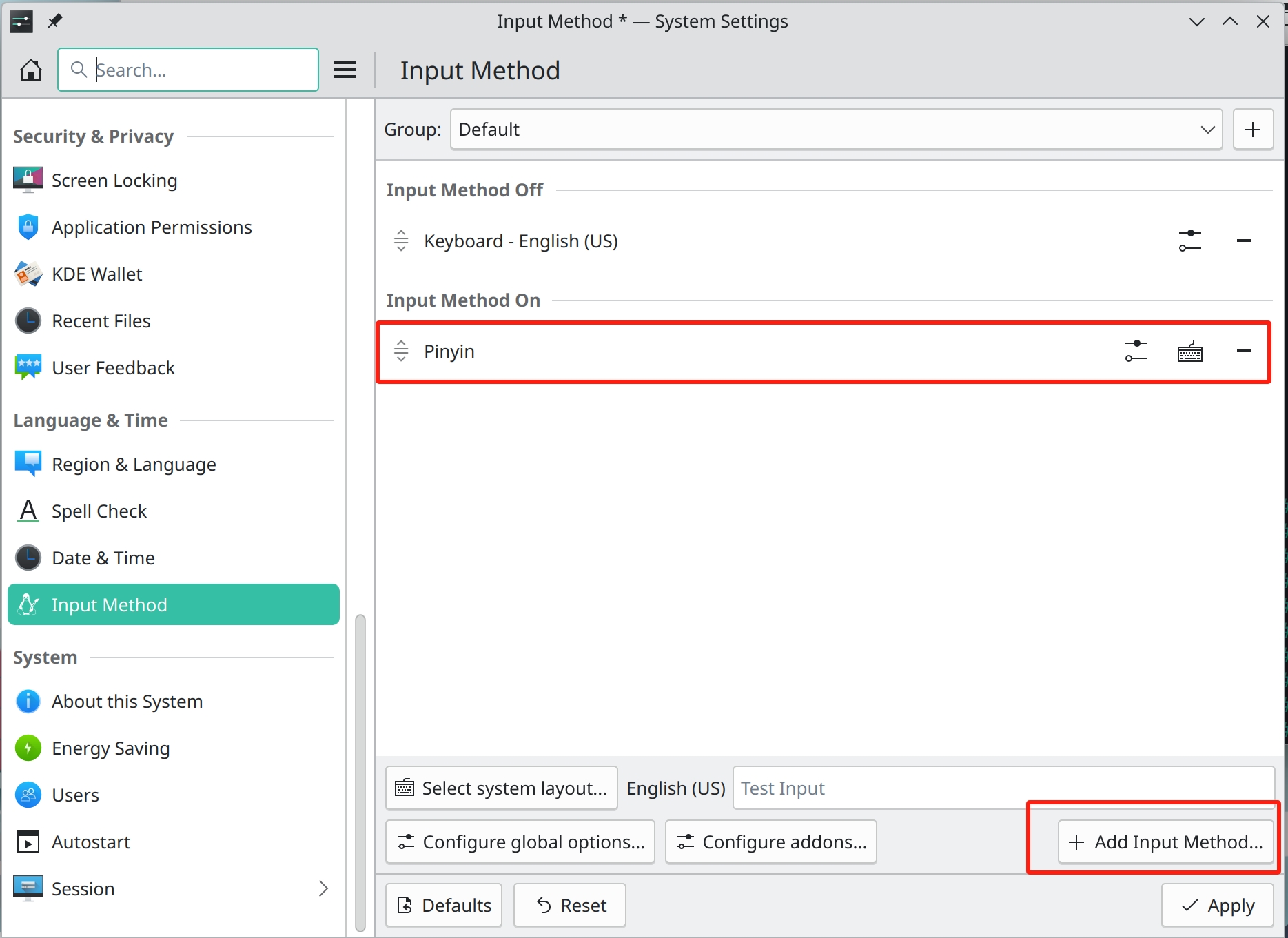This screenshot has height=938, width=1288.
Task: Pin the window with the pin icon
Action: pos(54,21)
